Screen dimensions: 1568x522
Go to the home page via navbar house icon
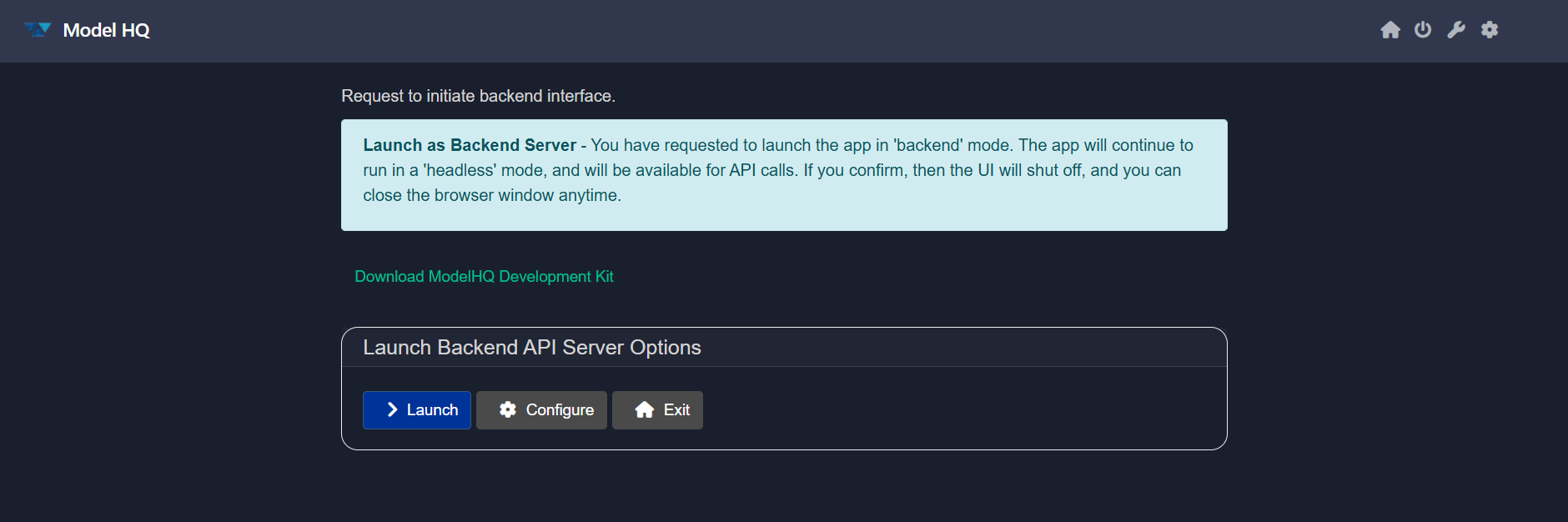pos(1390,30)
